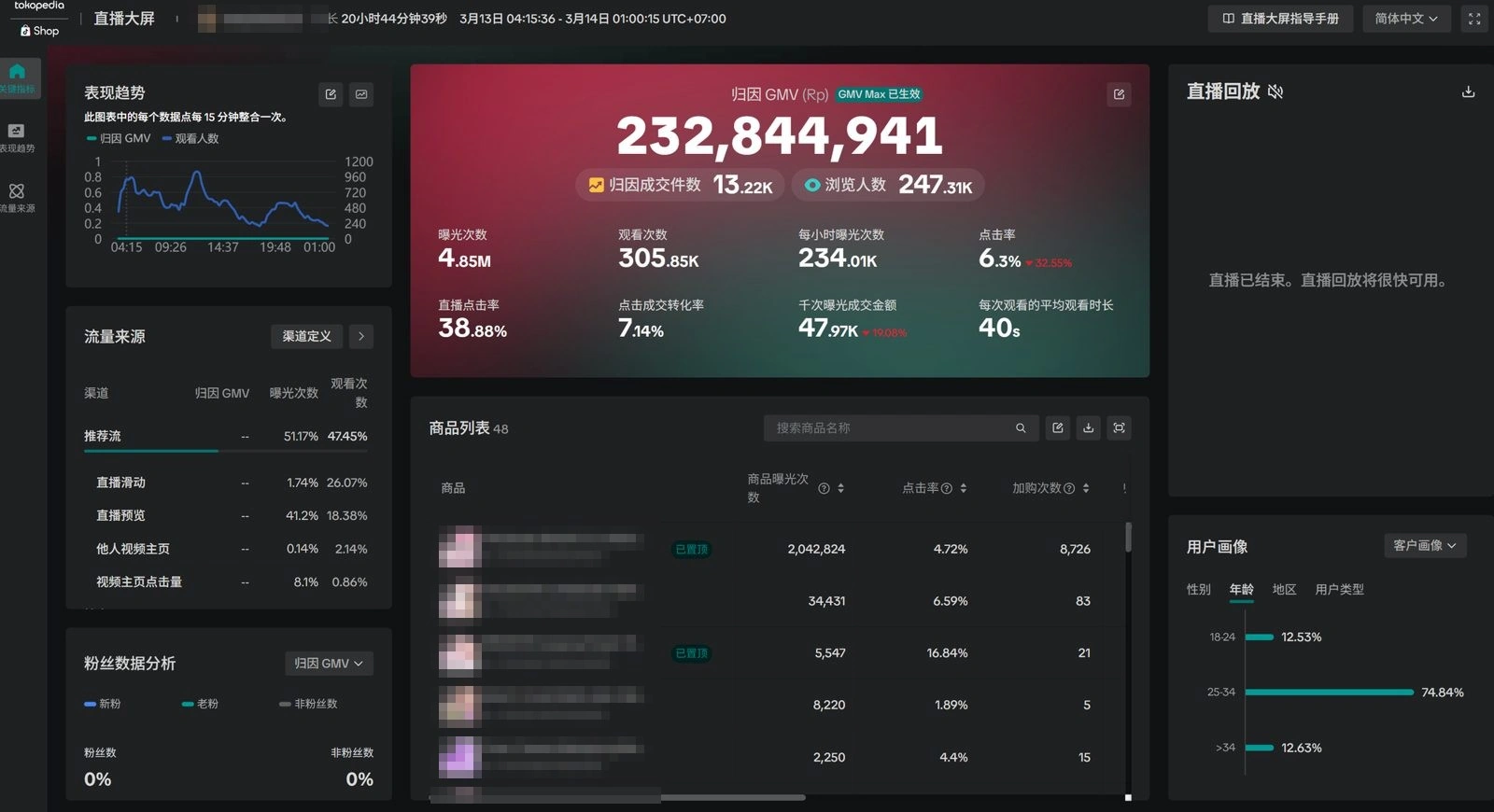The height and width of the screenshot is (812, 1494).
Task: Open the 表现趋势 sidebar icon
Action: 17,137
